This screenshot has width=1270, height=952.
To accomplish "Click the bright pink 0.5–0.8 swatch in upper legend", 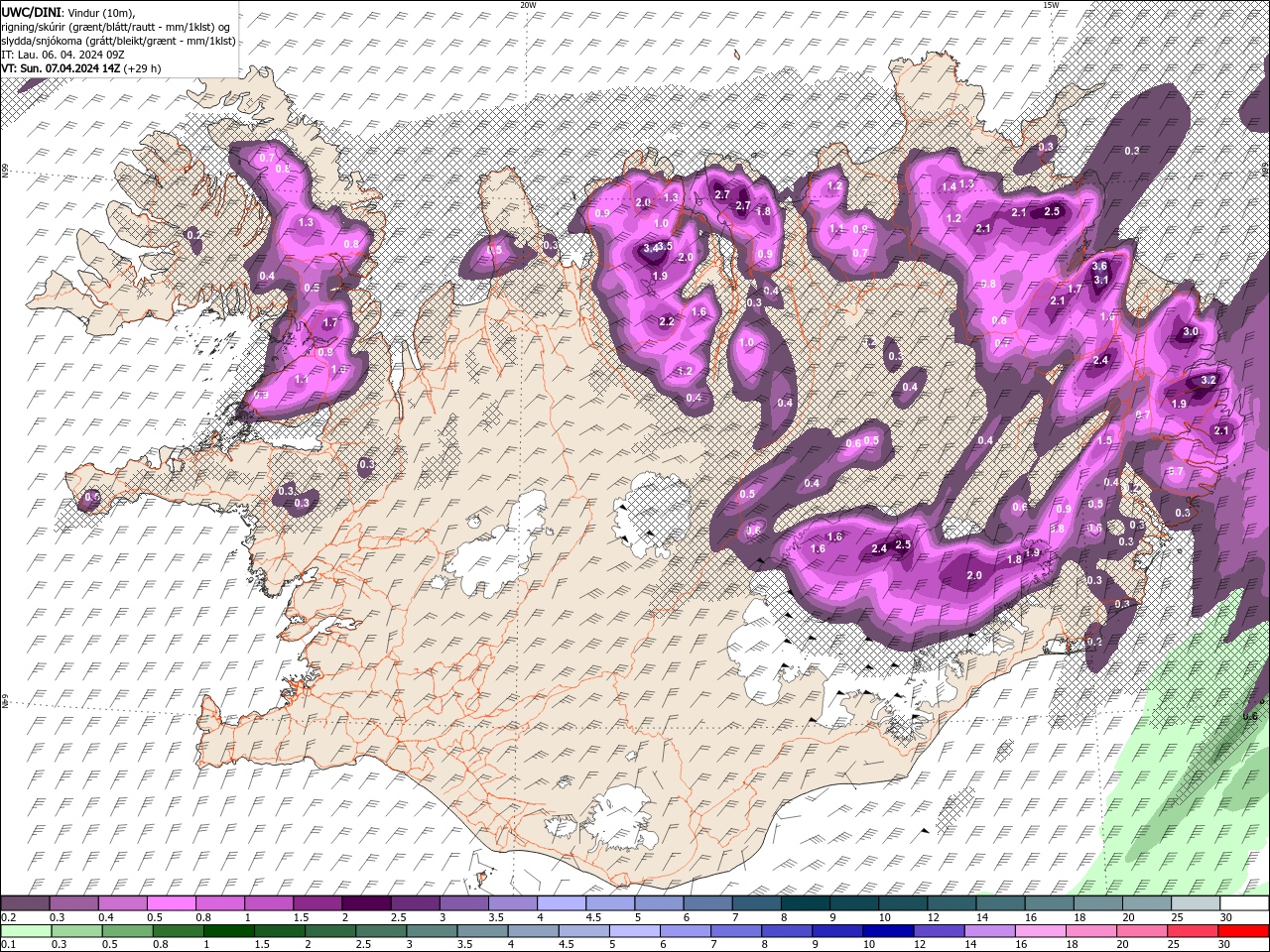I will [x=171, y=903].
